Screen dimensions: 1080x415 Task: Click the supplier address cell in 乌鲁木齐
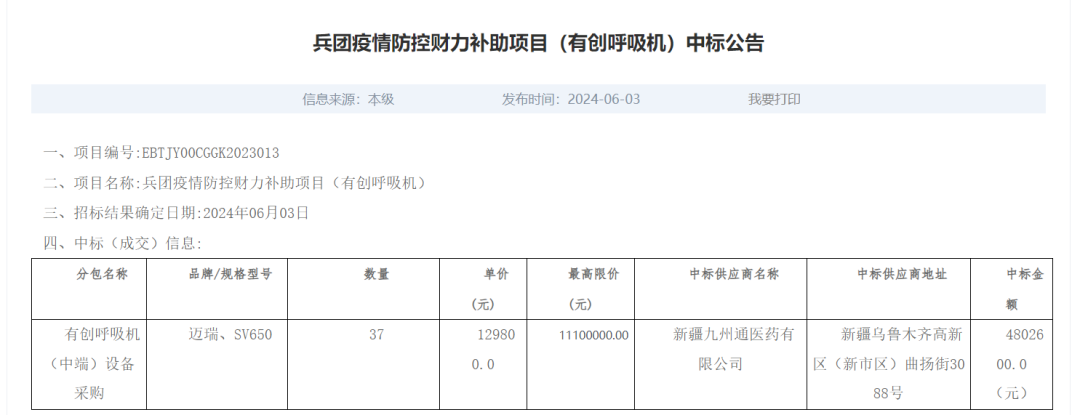888,363
